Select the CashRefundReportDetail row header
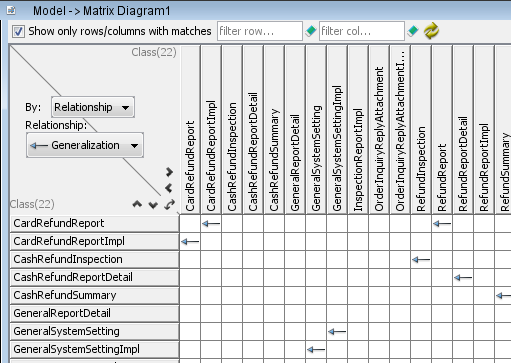The image size is (511, 363). coord(95,277)
